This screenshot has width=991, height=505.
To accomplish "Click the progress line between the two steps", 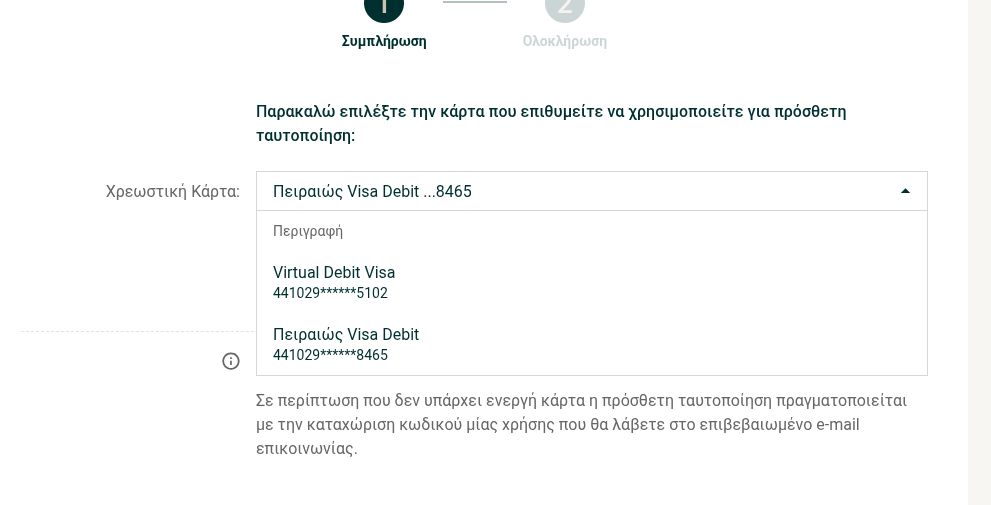I will click(475, 2).
